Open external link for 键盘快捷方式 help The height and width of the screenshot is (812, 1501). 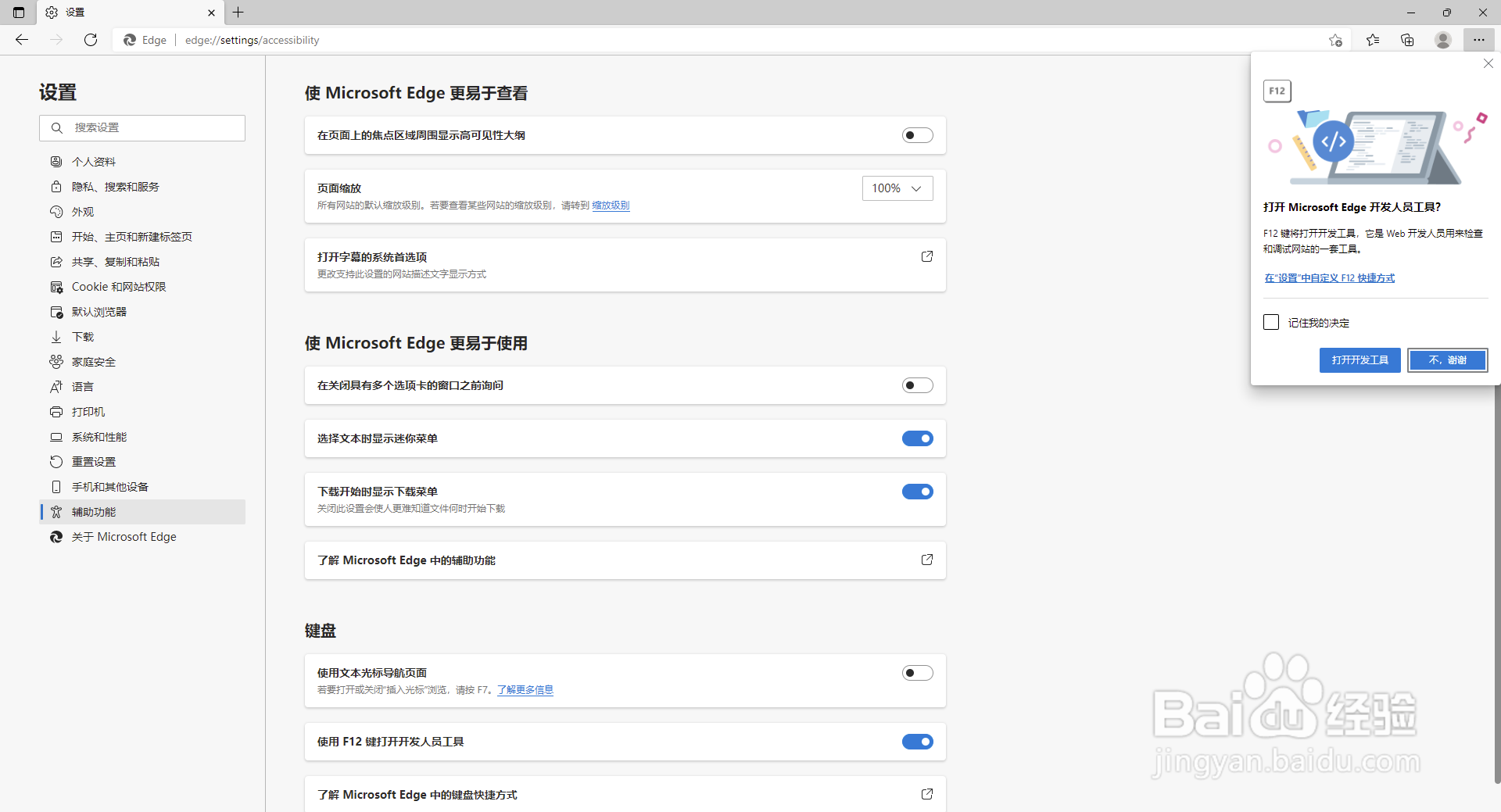(927, 794)
